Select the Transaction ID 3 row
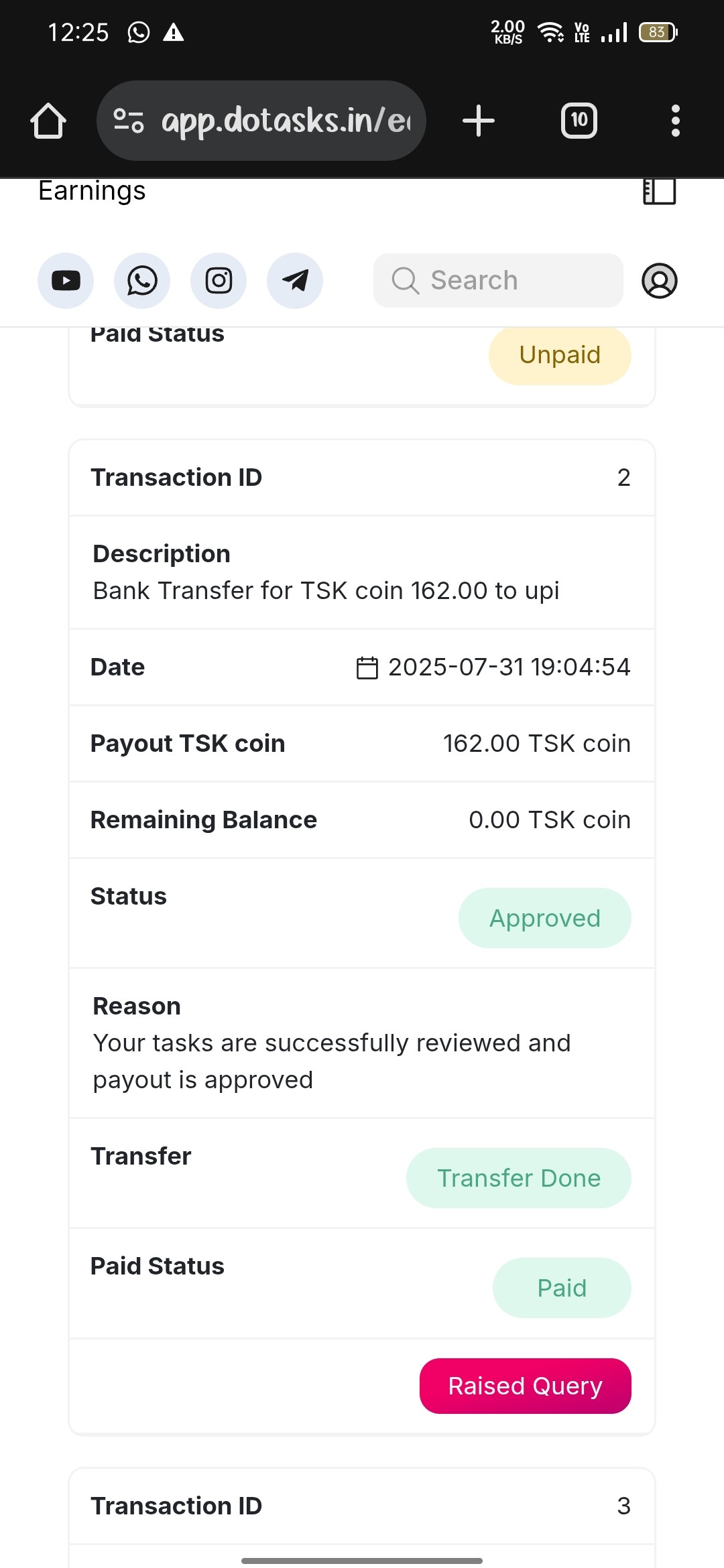This screenshot has height=1568, width=724. [x=362, y=1506]
